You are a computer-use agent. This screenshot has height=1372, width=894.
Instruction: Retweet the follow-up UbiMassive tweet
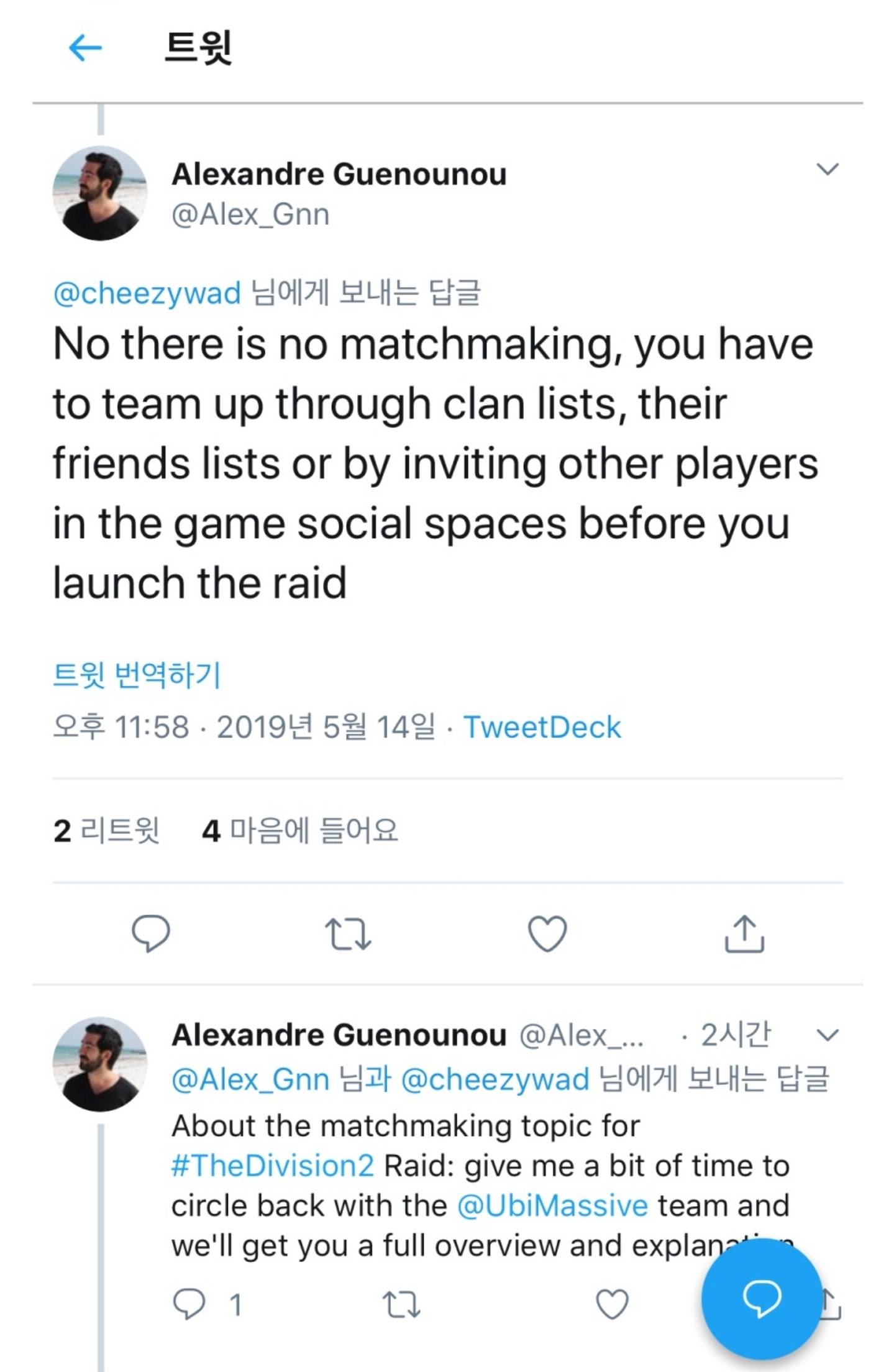tap(401, 1304)
